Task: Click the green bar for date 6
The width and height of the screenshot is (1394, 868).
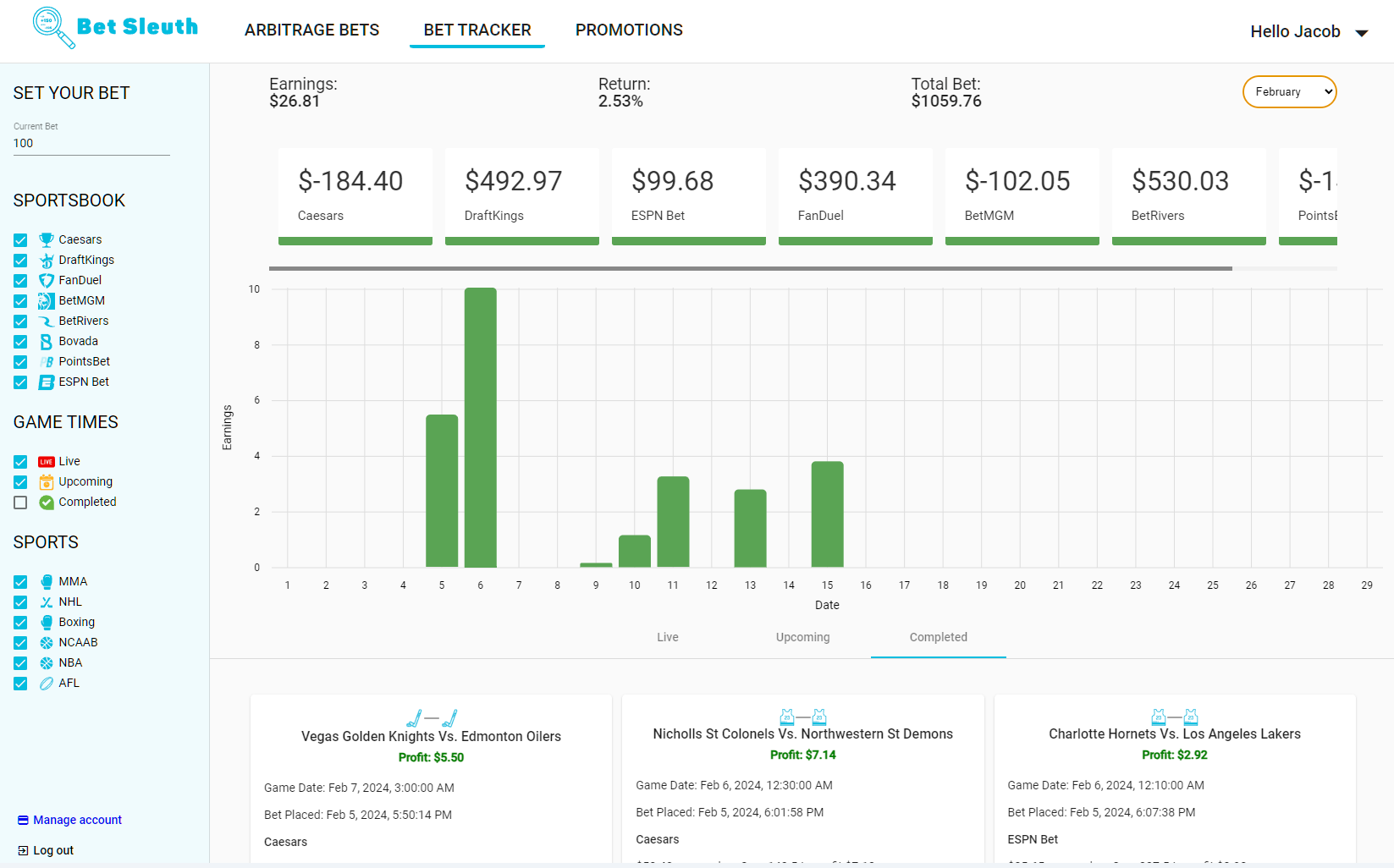Action: click(481, 427)
